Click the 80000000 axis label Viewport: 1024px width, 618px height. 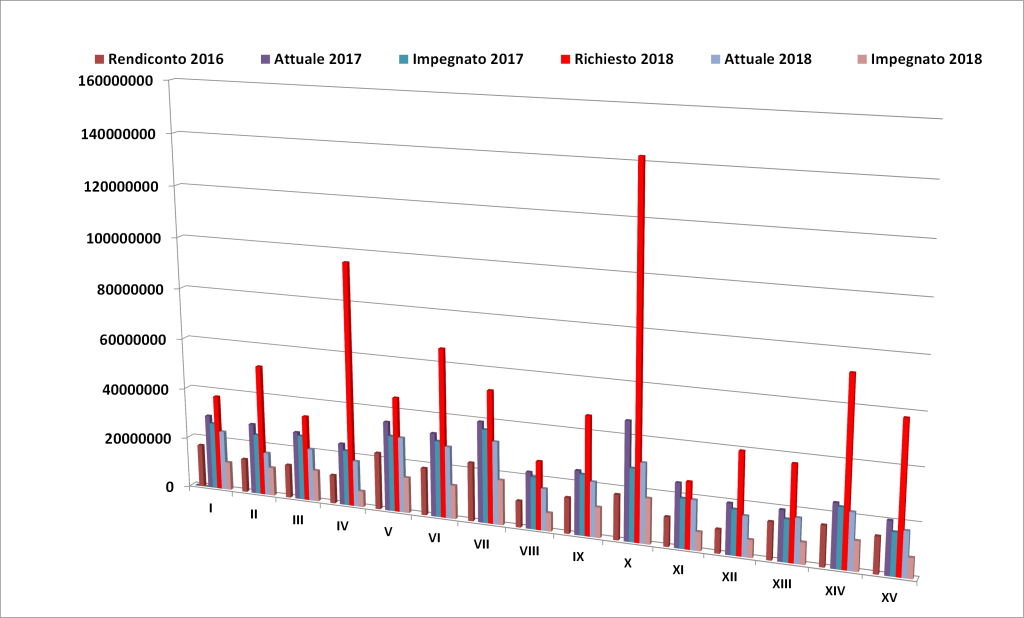pyautogui.click(x=130, y=289)
